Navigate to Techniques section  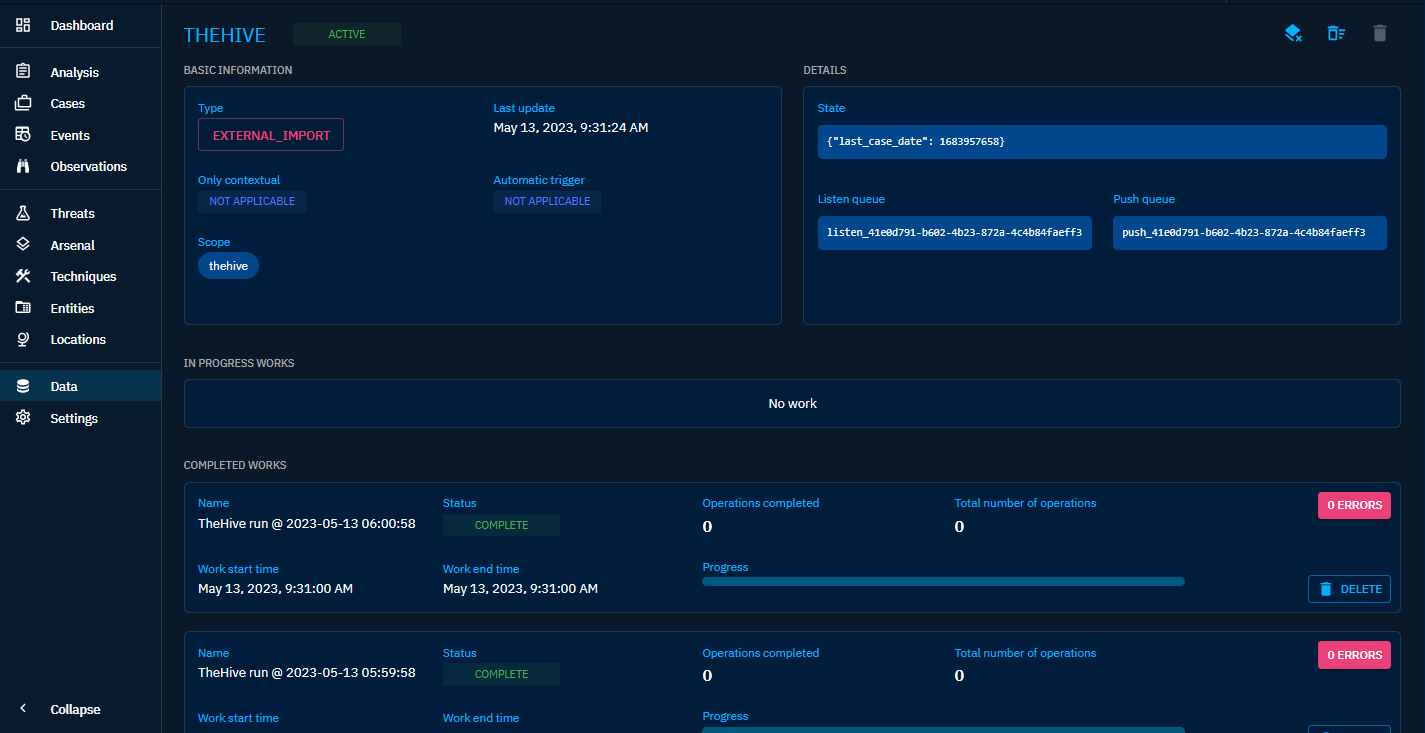(x=81, y=276)
